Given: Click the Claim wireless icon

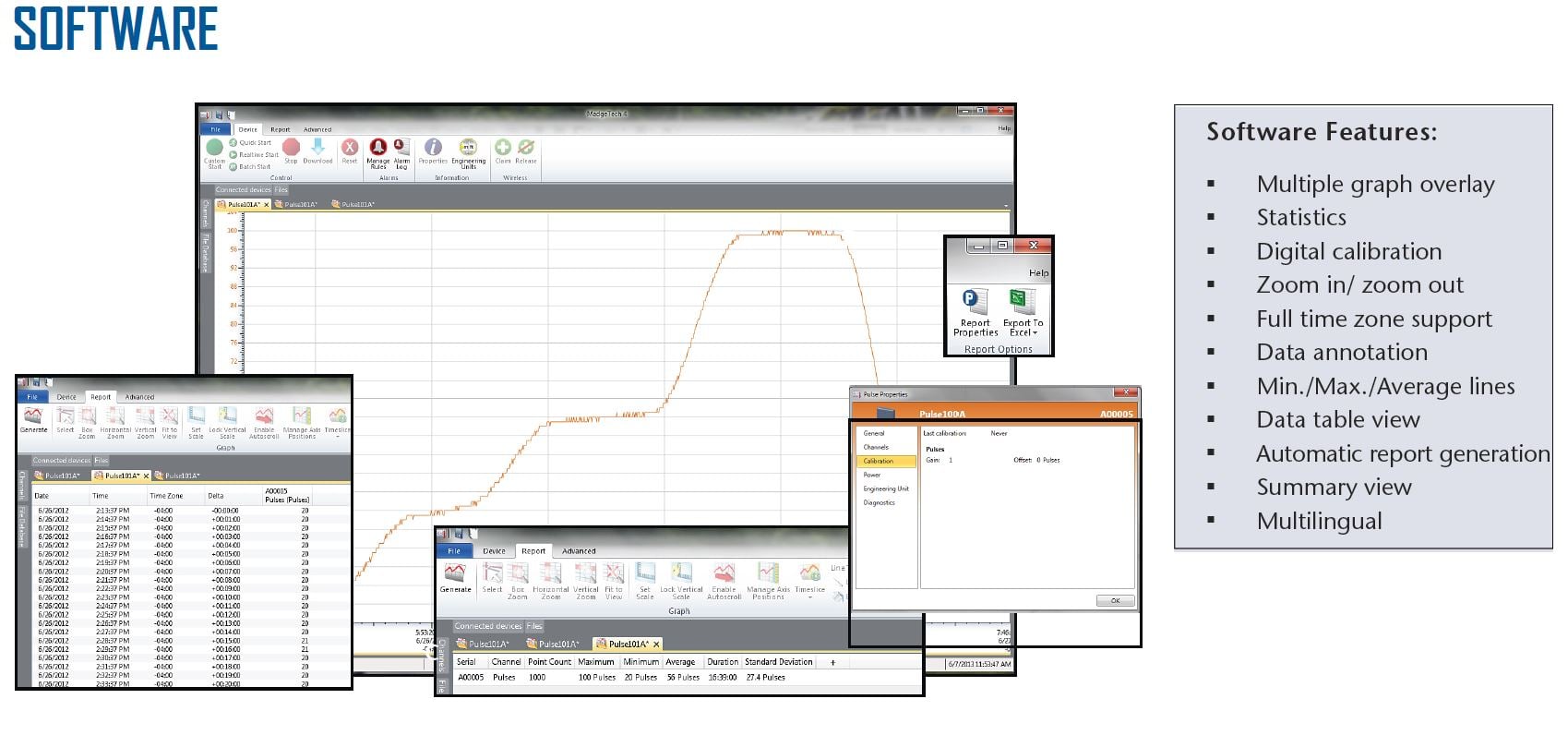Looking at the screenshot, I should [503, 148].
